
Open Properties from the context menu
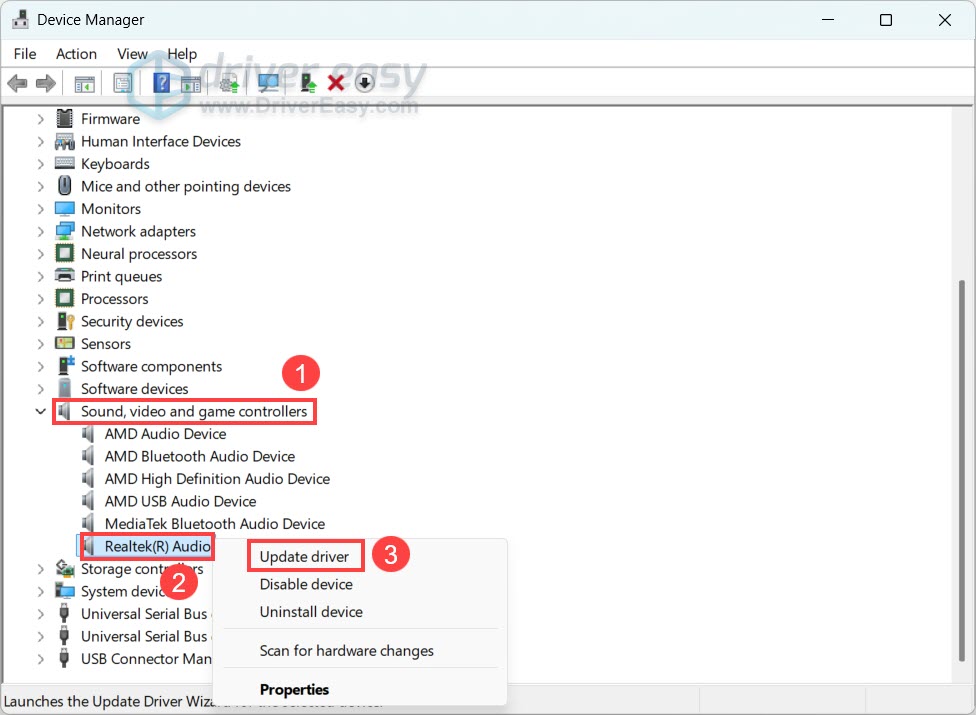point(294,689)
